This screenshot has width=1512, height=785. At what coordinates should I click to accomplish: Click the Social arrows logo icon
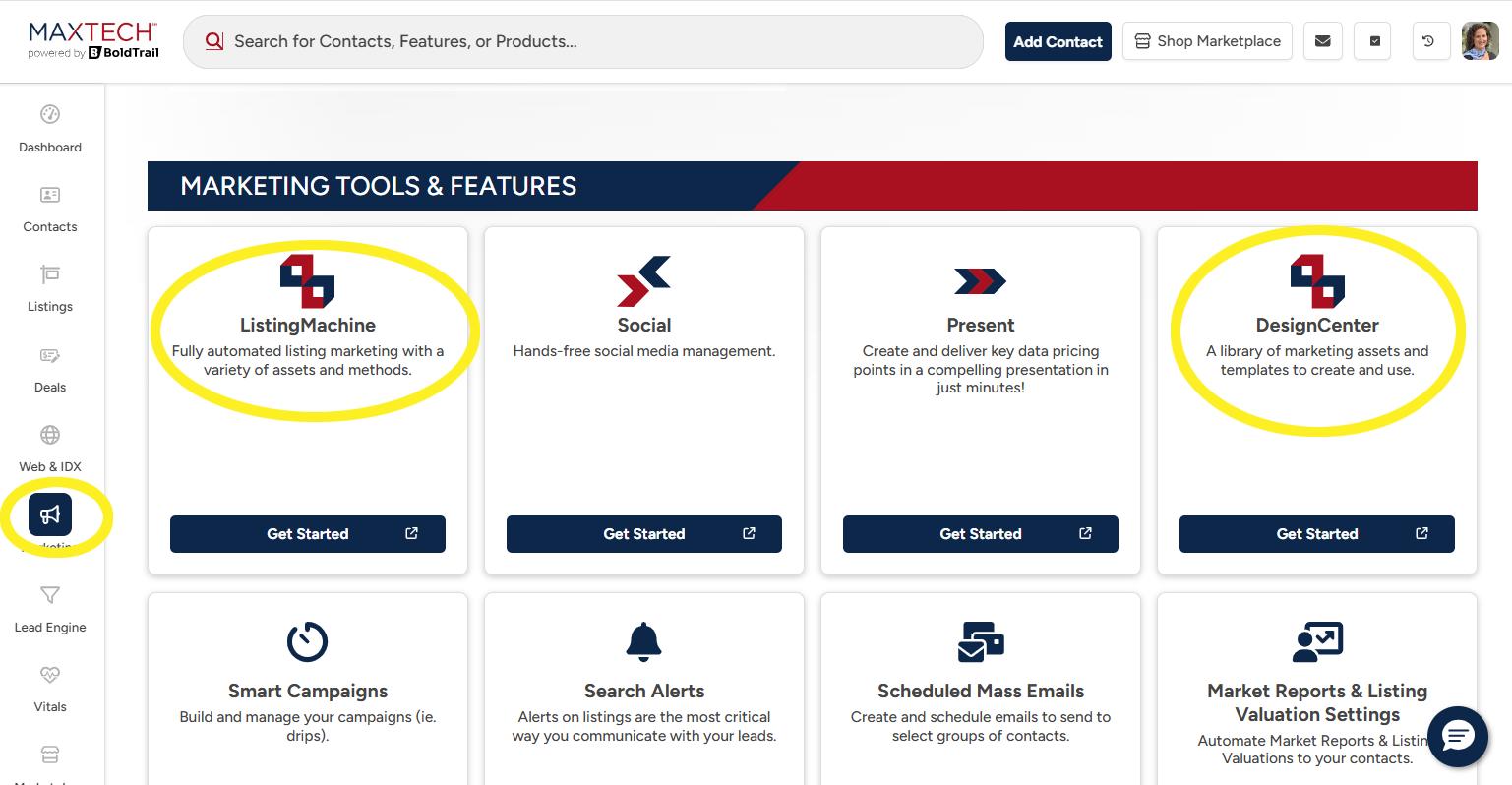[x=644, y=281]
